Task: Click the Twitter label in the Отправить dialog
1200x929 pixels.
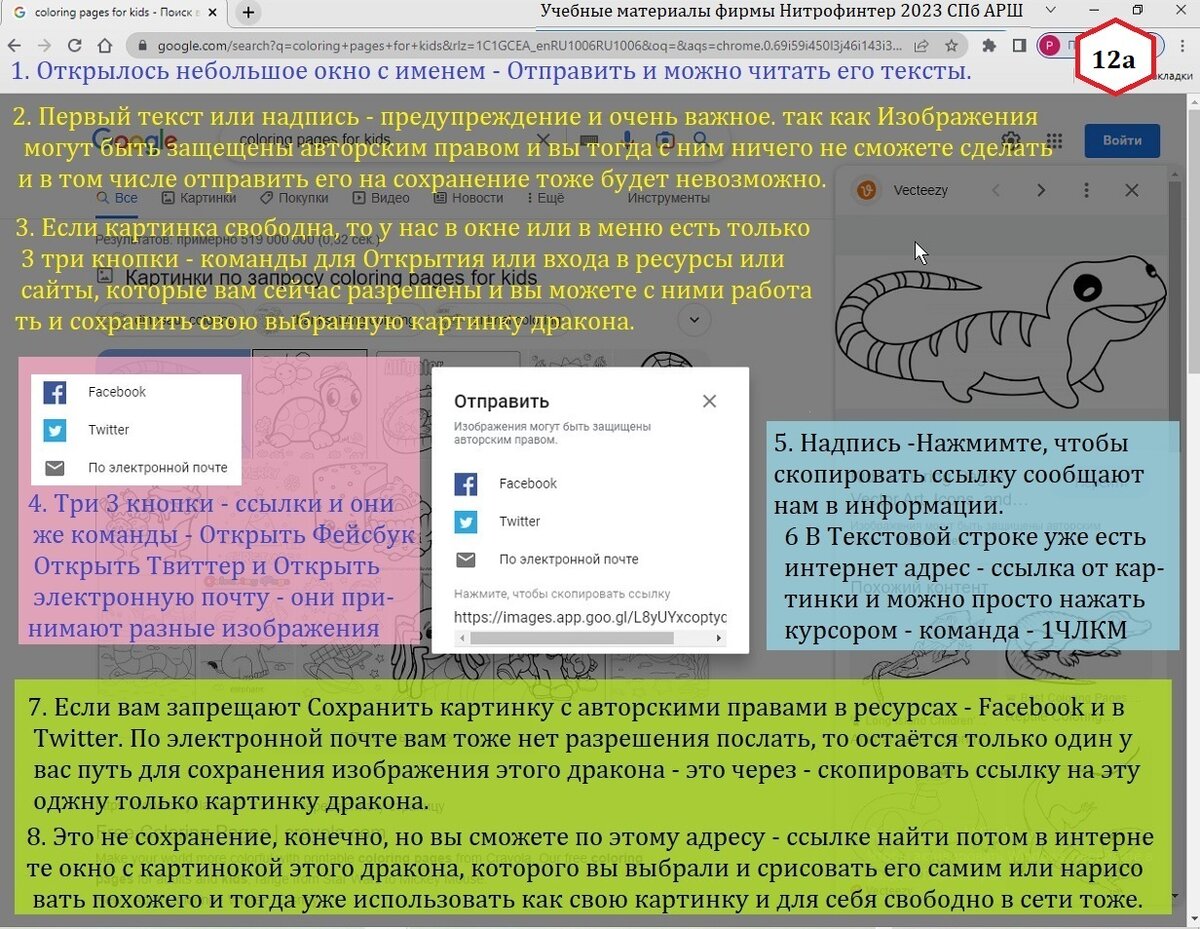Action: point(520,522)
